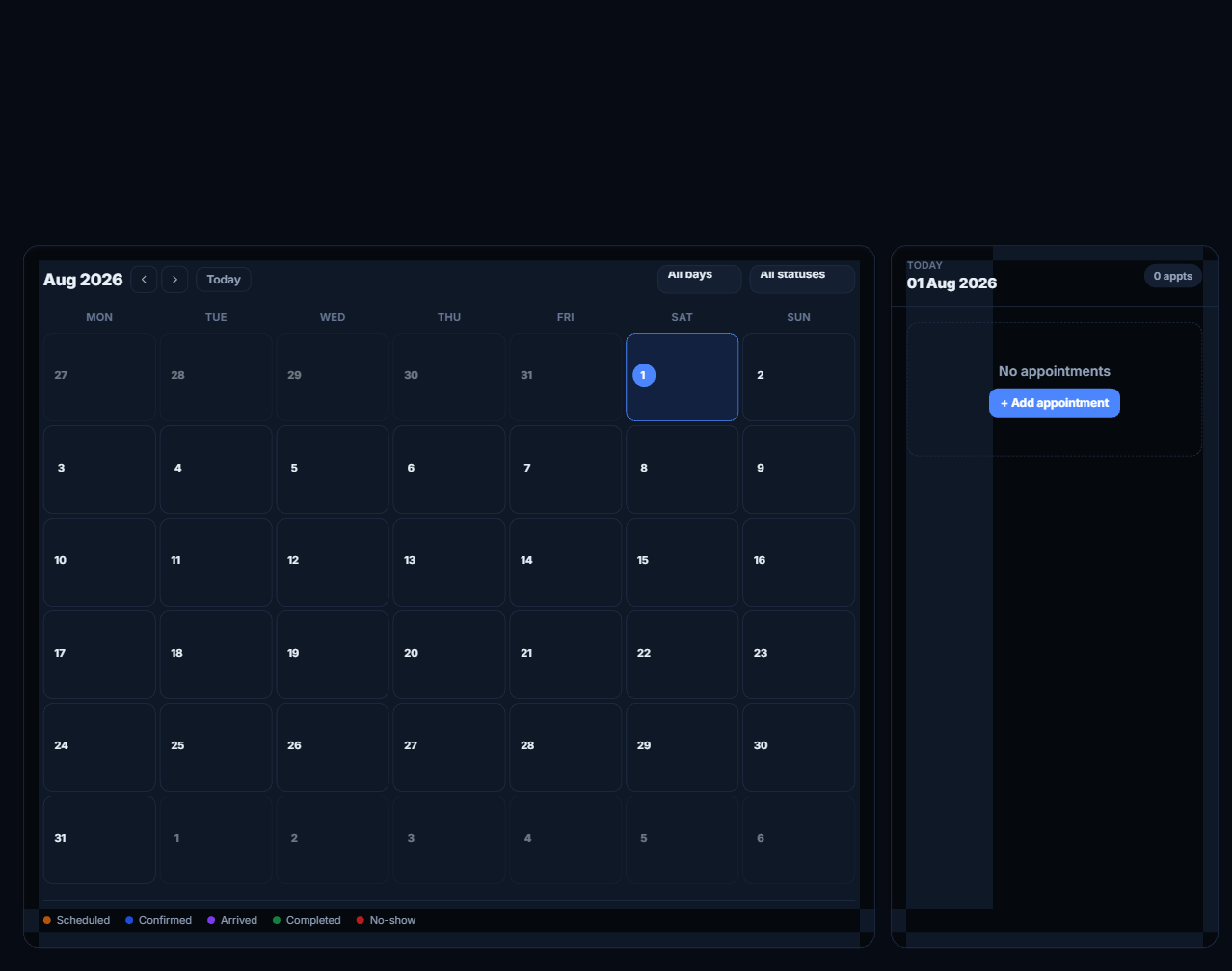Pick day 23 on the calendar
The width and height of the screenshot is (1232, 971).
coord(799,655)
